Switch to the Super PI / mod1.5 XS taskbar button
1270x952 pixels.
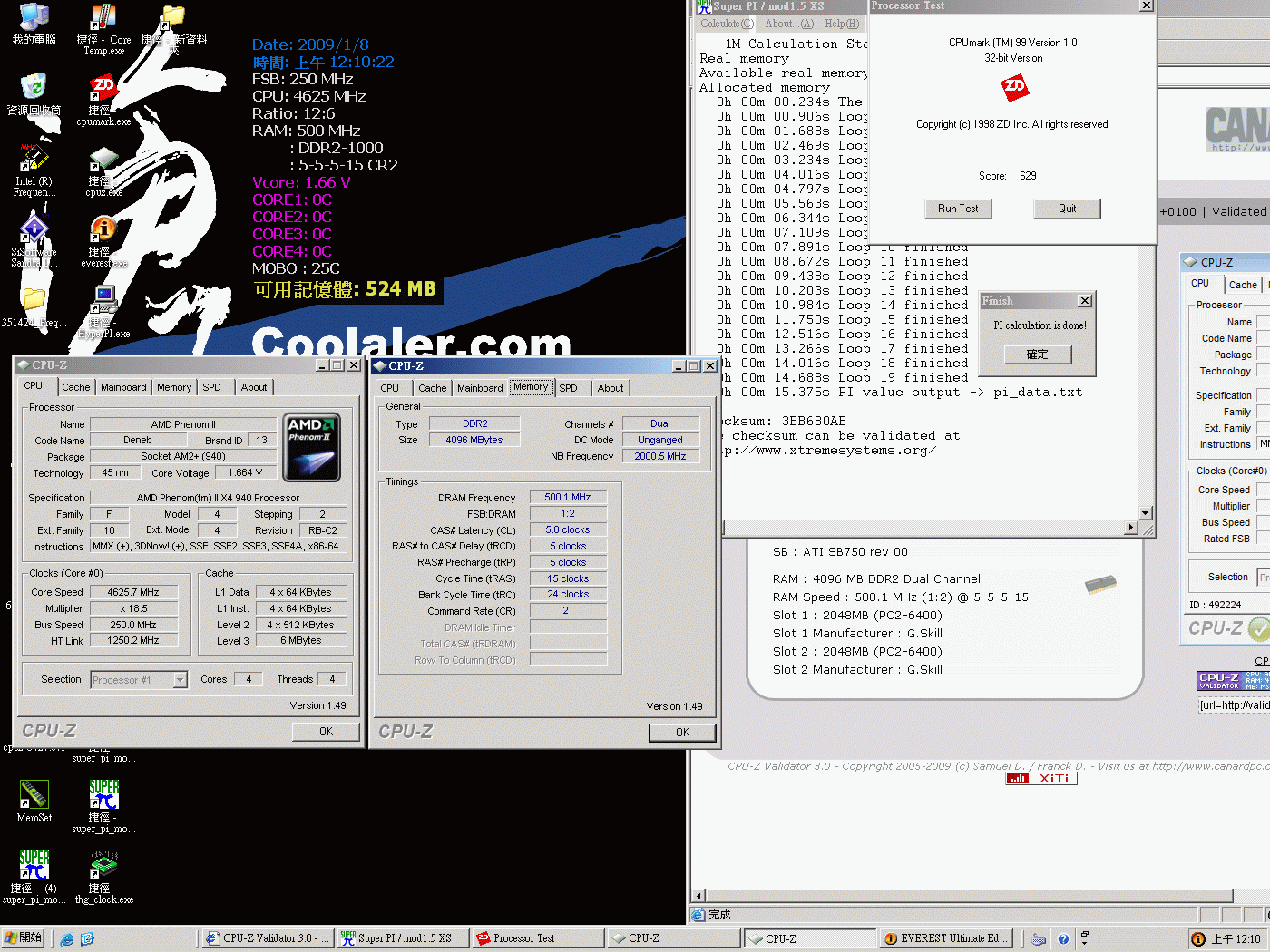pos(403,938)
